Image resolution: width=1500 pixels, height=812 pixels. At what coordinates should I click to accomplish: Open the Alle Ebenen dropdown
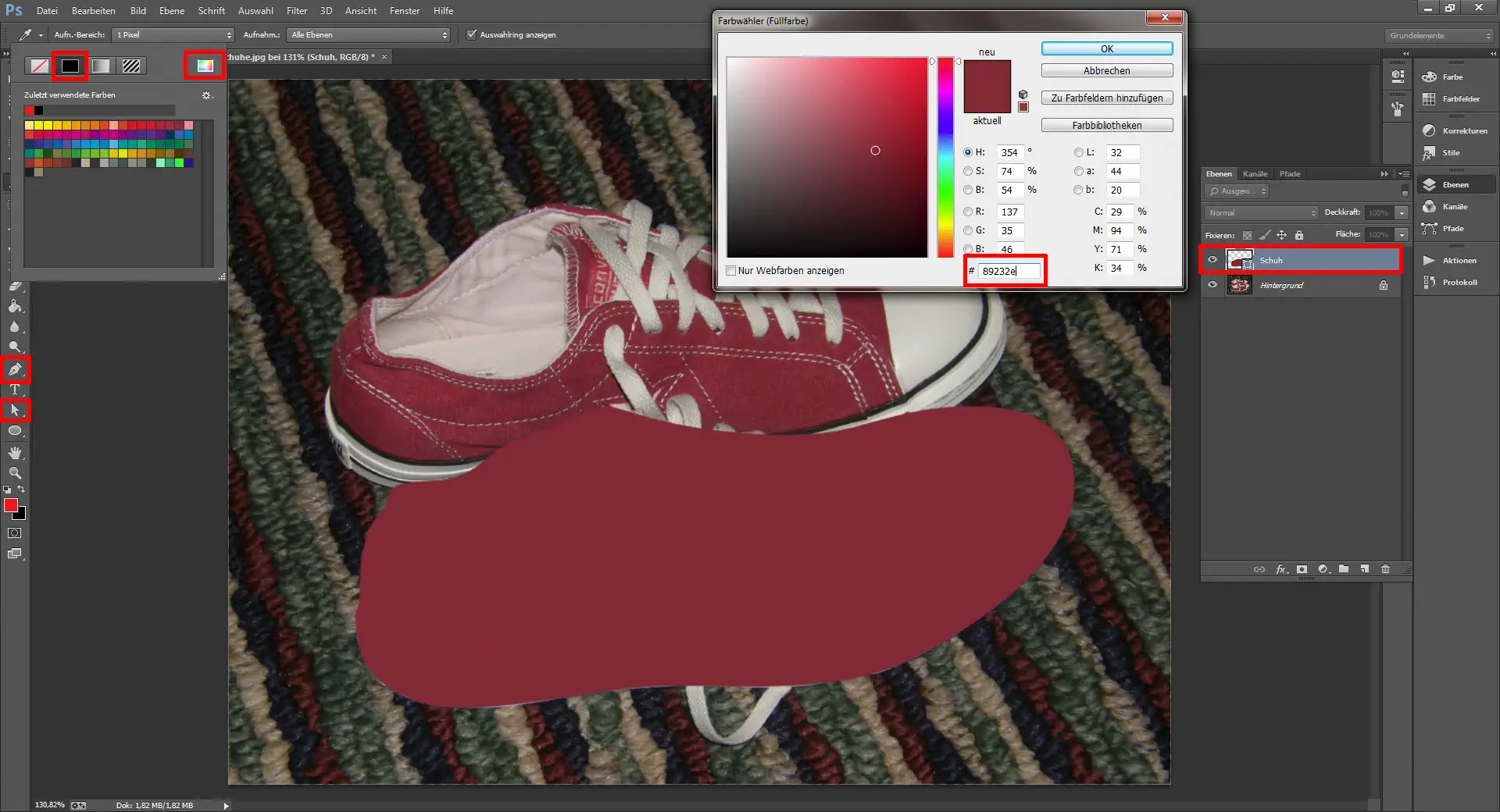369,35
